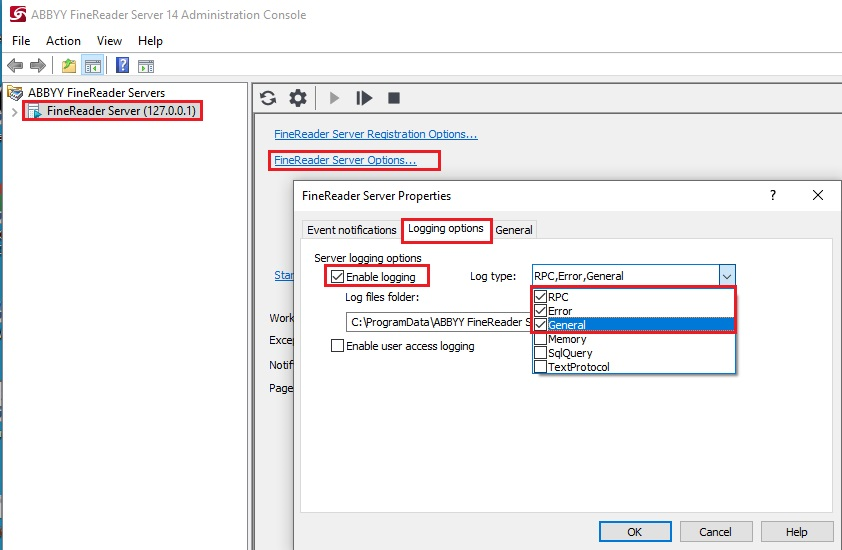
Task: Click the start (play) server icon
Action: pos(334,98)
